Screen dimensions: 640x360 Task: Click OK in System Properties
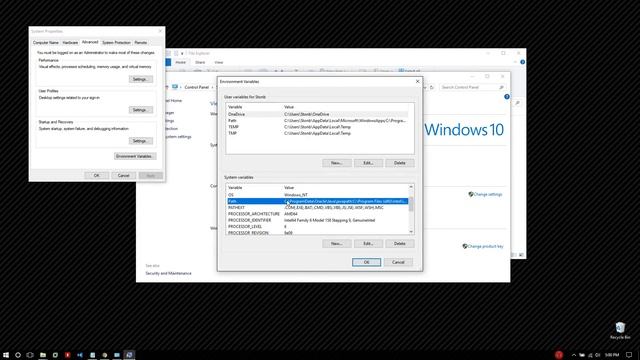point(97,176)
